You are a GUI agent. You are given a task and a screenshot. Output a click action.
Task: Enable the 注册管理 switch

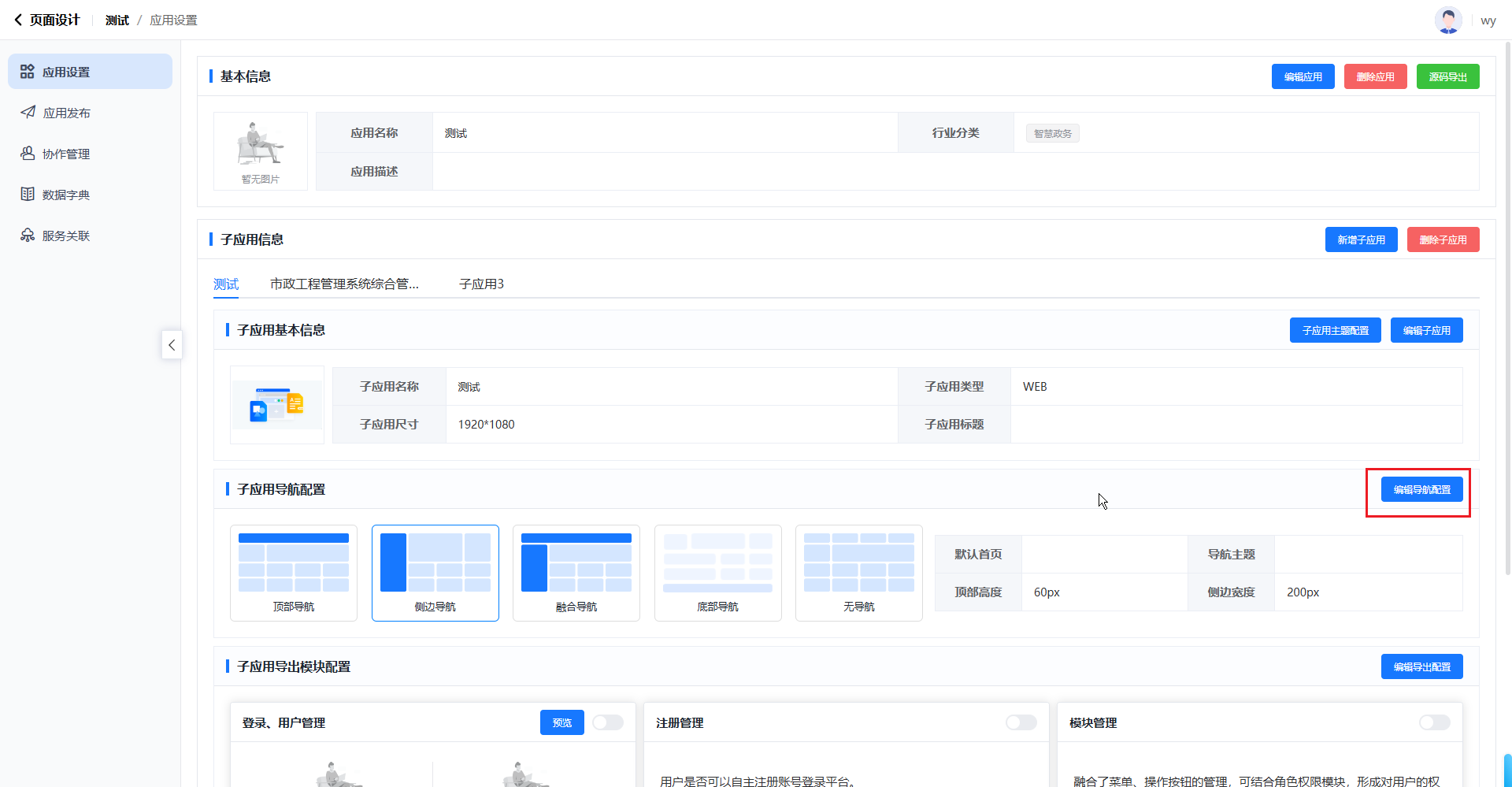pyautogui.click(x=1021, y=722)
